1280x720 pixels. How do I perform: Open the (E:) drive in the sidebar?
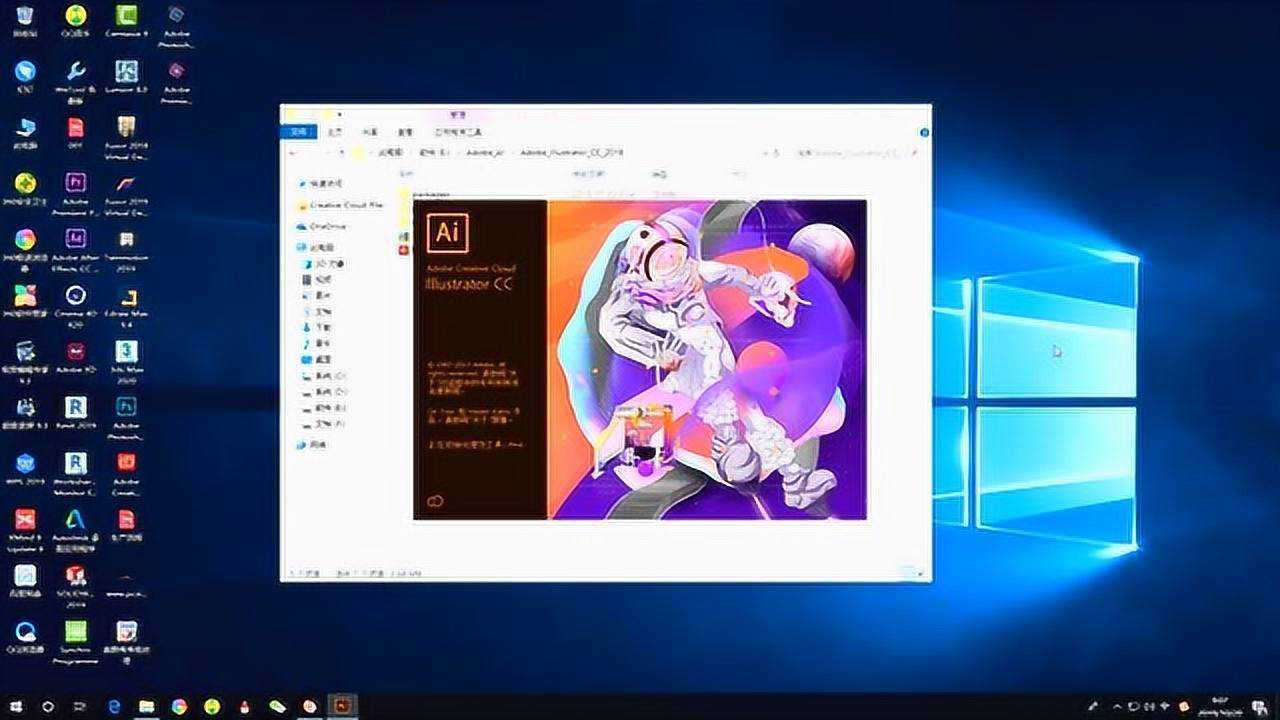(325, 408)
